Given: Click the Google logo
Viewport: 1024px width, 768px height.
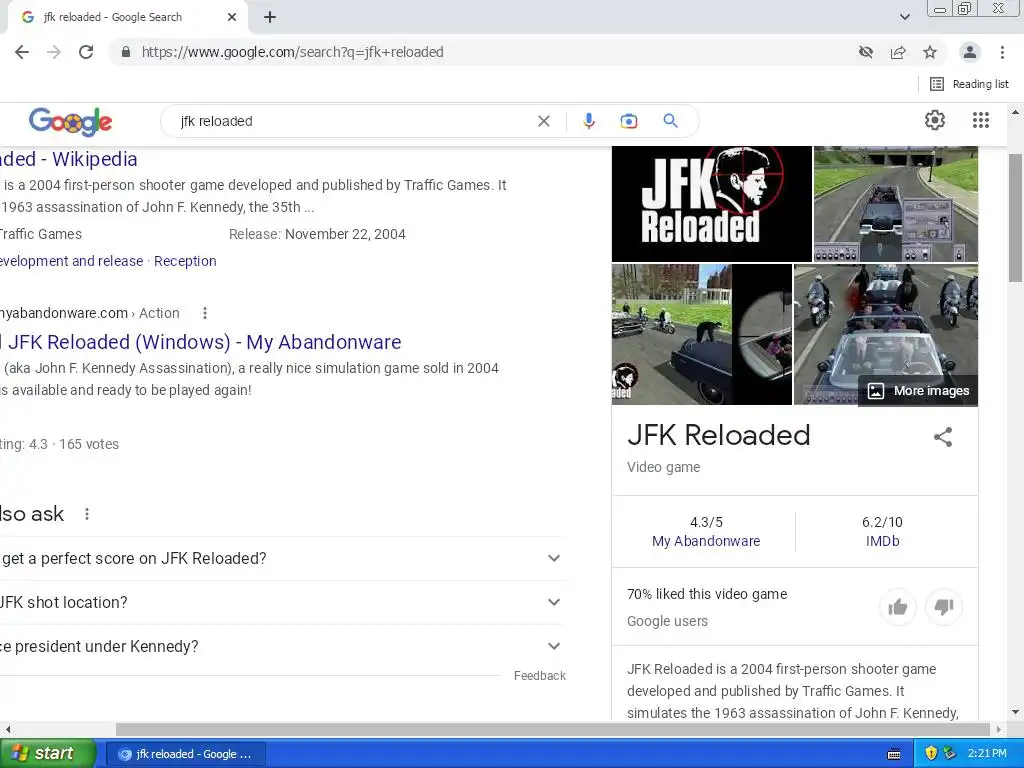Looking at the screenshot, I should [x=71, y=121].
